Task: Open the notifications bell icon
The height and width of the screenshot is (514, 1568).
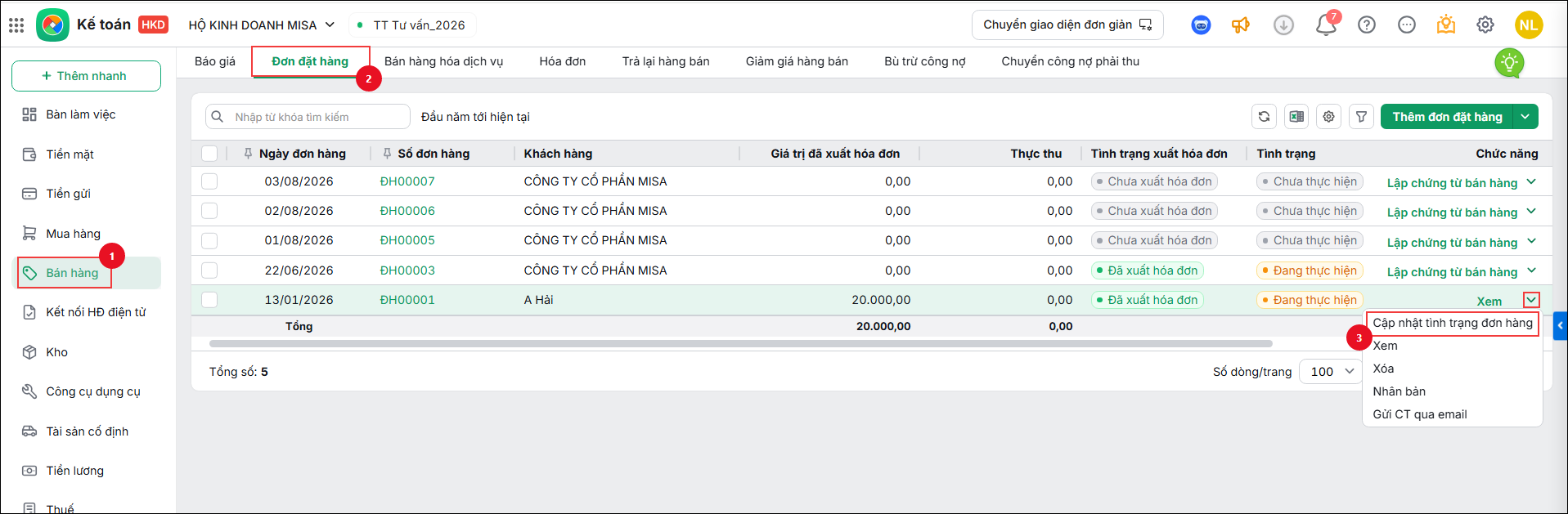Action: [x=1326, y=25]
